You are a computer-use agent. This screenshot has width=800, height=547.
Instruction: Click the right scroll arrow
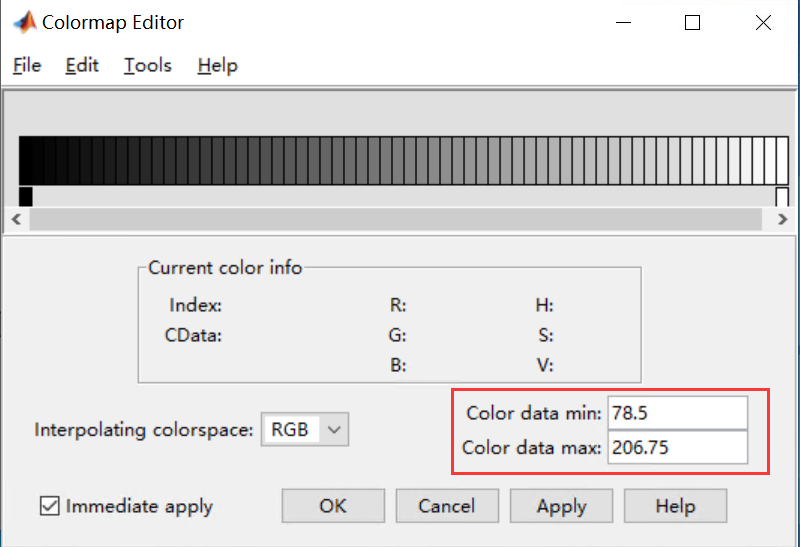tap(783, 219)
